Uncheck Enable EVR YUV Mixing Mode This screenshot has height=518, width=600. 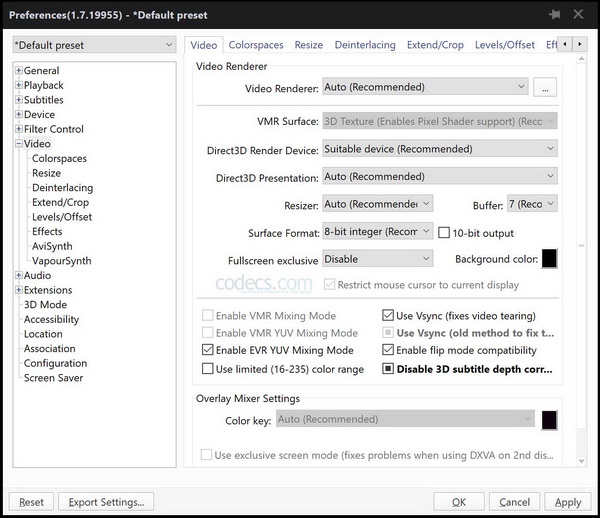pyautogui.click(x=207, y=351)
